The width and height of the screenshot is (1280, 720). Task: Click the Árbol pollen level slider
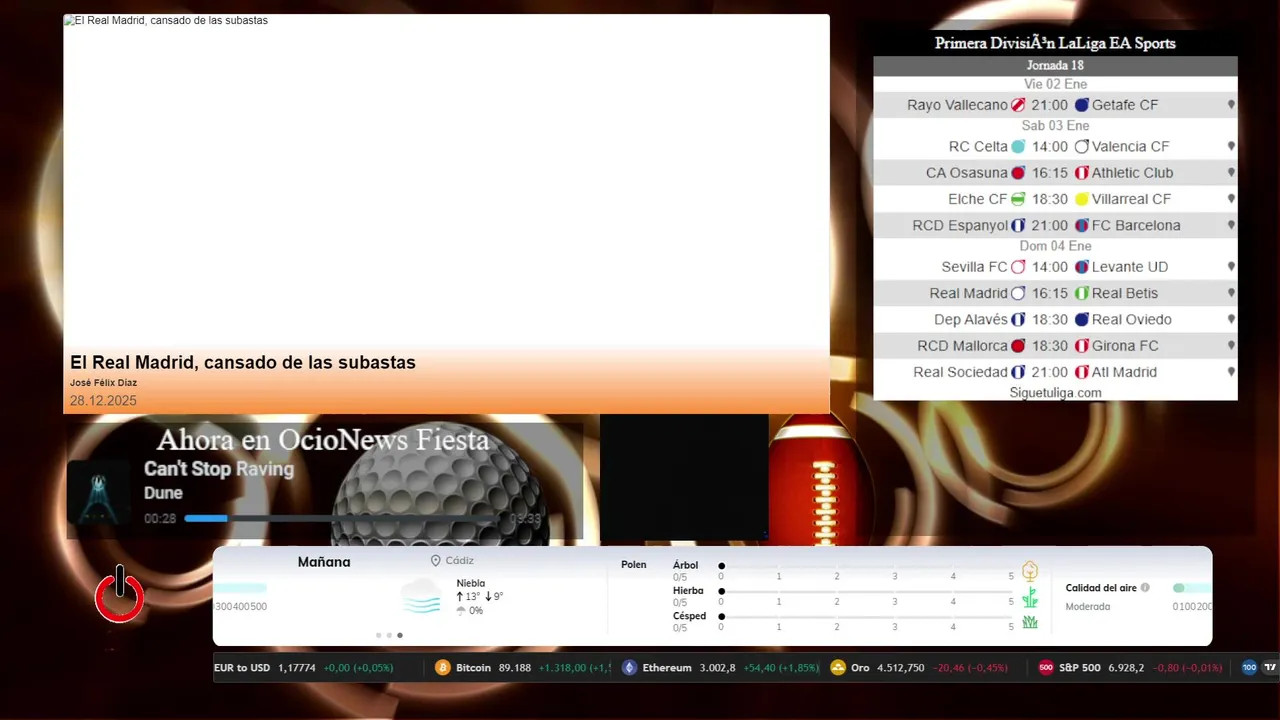pyautogui.click(x=866, y=566)
